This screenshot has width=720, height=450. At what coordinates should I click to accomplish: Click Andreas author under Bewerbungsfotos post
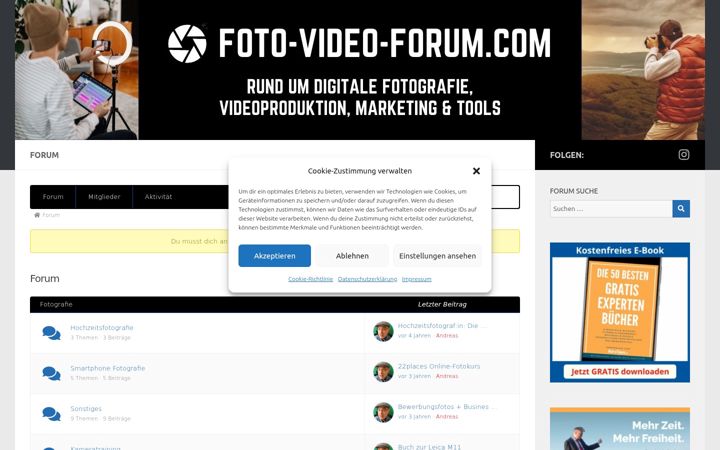(447, 416)
